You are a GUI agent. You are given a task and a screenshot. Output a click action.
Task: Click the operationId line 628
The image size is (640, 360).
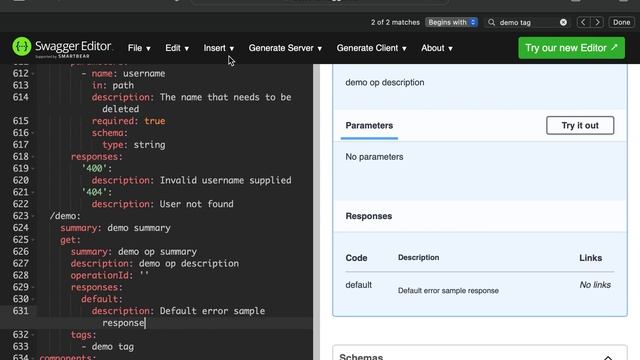[x=110, y=276]
